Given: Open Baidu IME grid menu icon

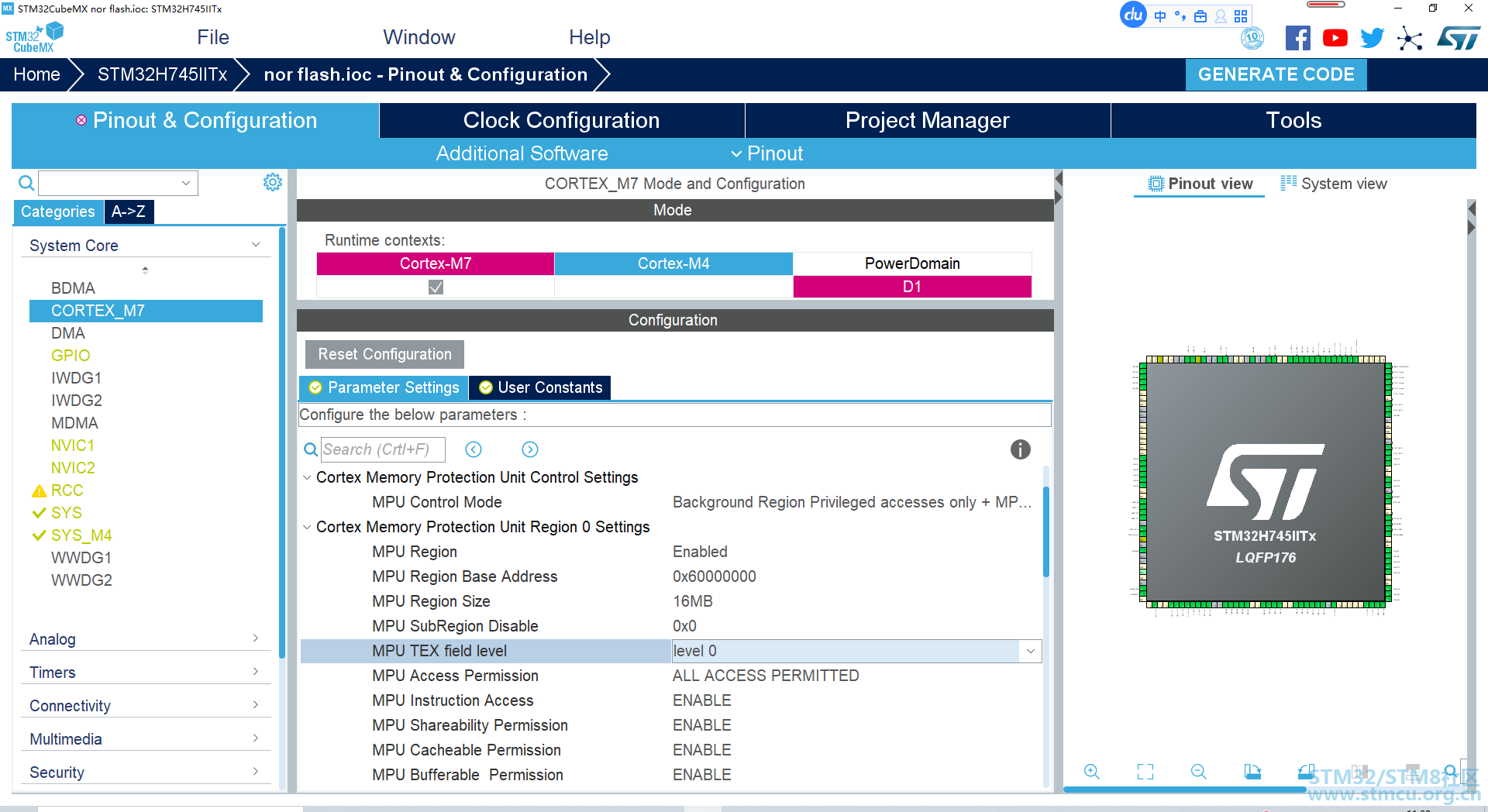Looking at the screenshot, I should click(x=1241, y=16).
